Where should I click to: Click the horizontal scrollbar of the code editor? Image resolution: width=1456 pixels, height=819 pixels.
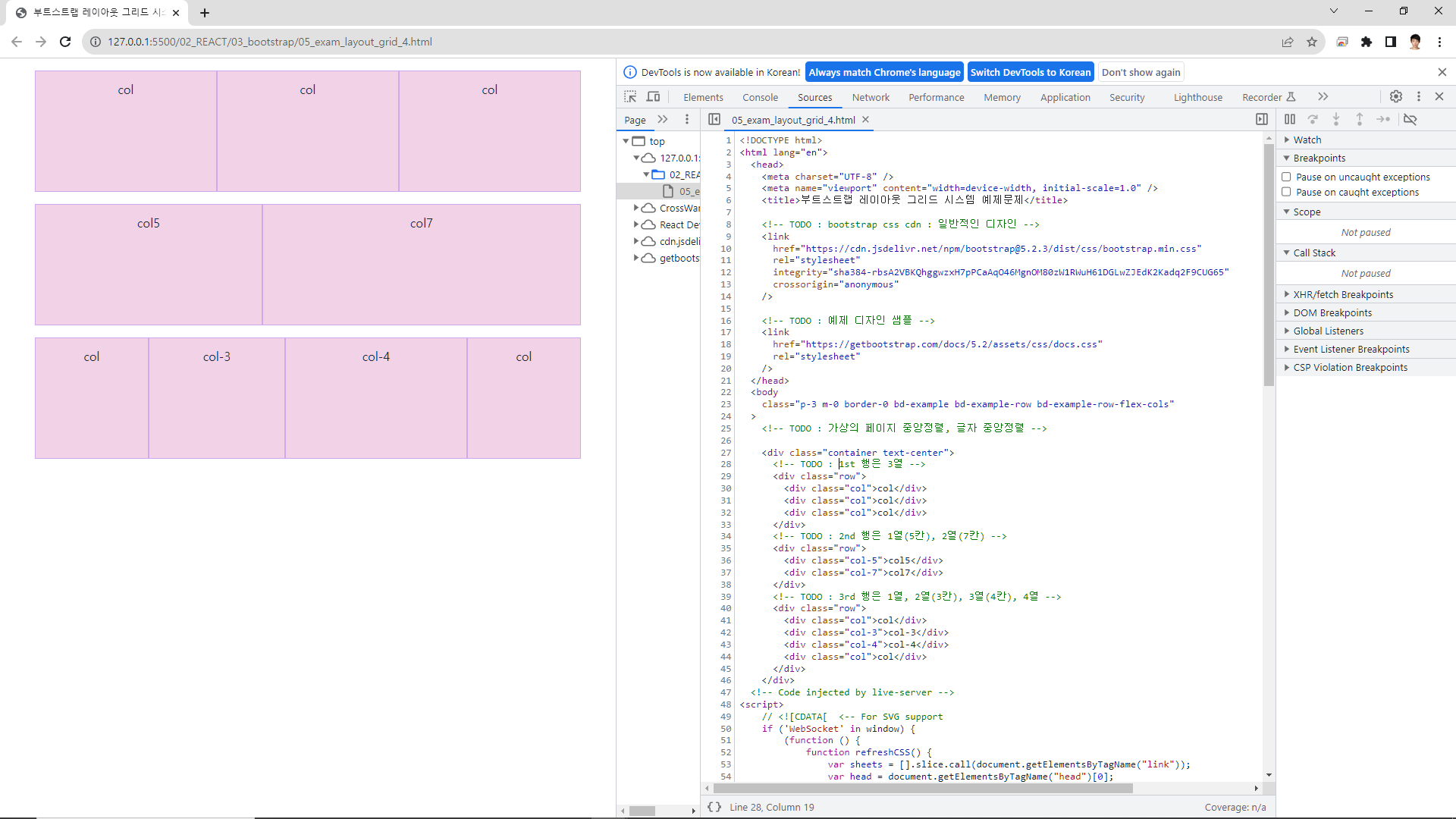[x=922, y=789]
